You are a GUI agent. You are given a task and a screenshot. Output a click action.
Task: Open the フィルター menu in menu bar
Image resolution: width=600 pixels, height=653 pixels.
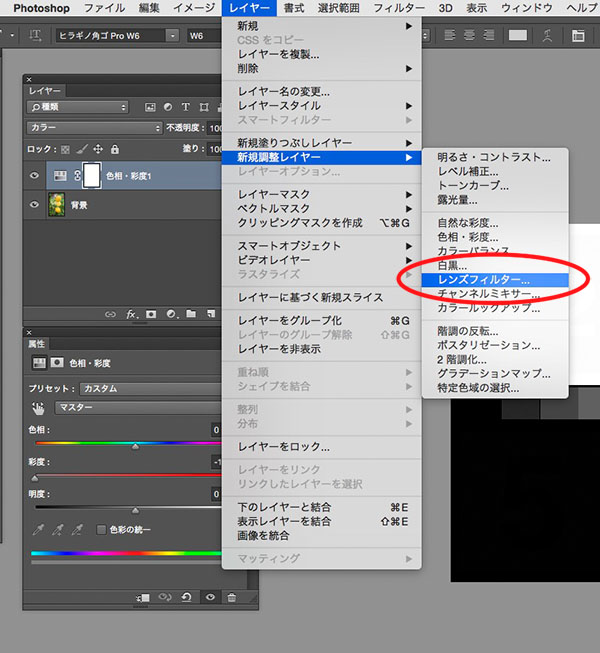[x=399, y=8]
